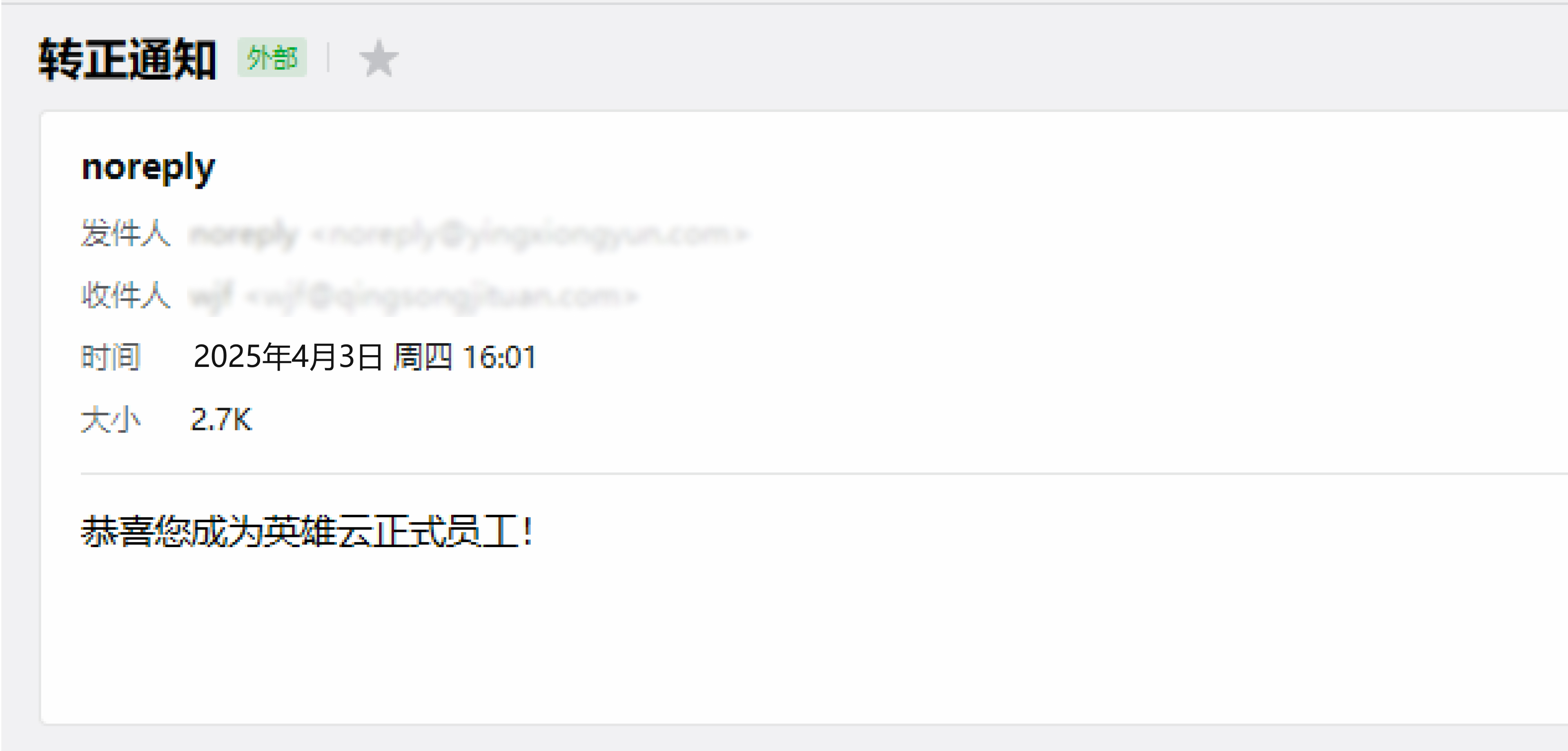Click the green 外部 tag
The image size is (1568, 751).
(272, 58)
